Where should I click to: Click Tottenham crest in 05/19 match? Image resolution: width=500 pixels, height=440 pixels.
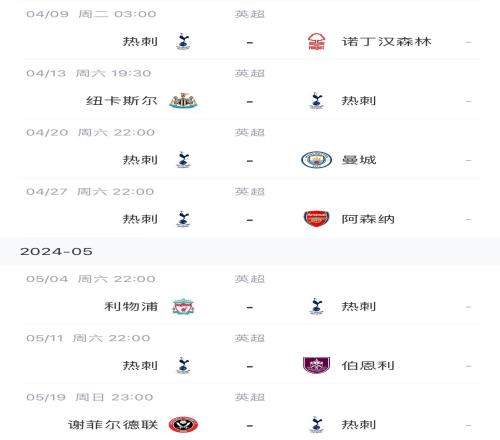coord(316,425)
